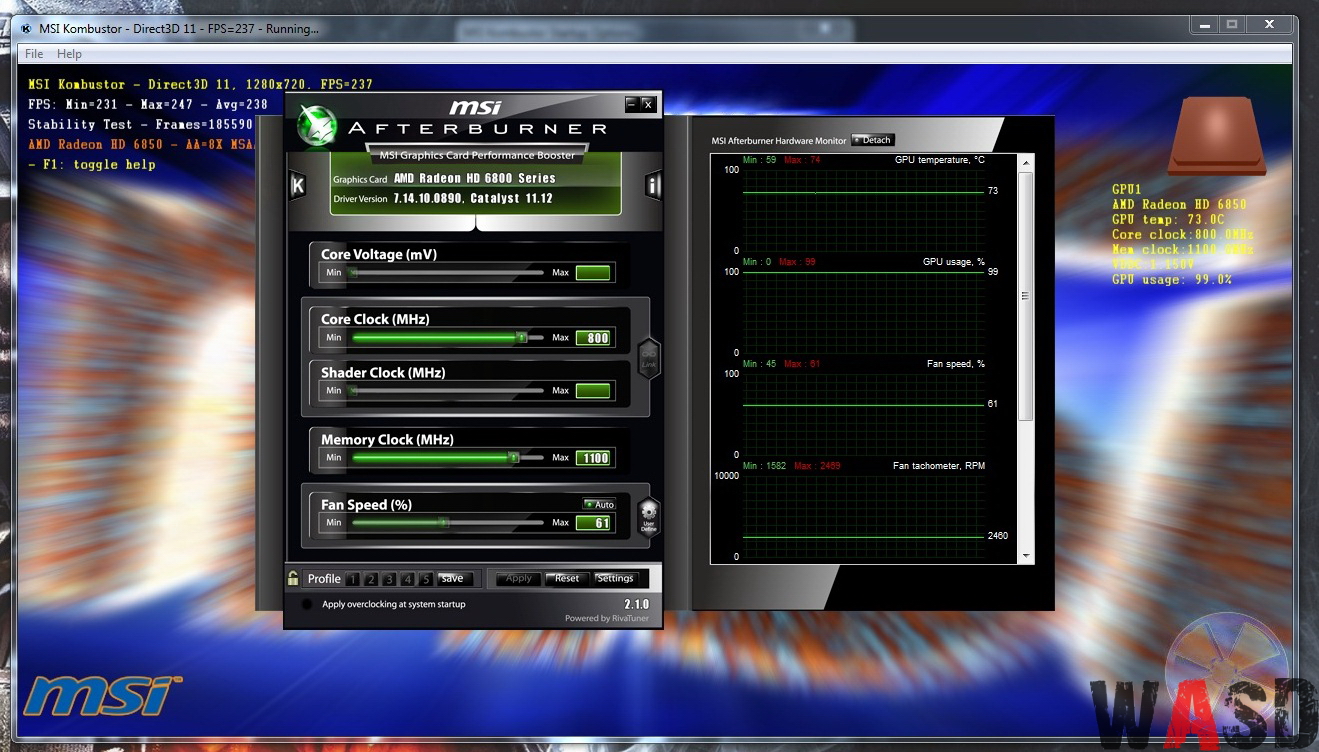This screenshot has height=752, width=1319.
Task: Open the information 'i' icon in Afterburner
Action: pos(653,186)
